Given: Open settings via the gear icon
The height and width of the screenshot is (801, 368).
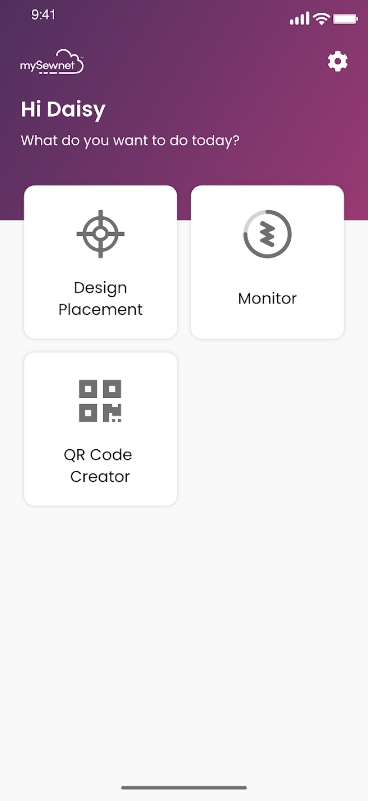Looking at the screenshot, I should coord(338,62).
